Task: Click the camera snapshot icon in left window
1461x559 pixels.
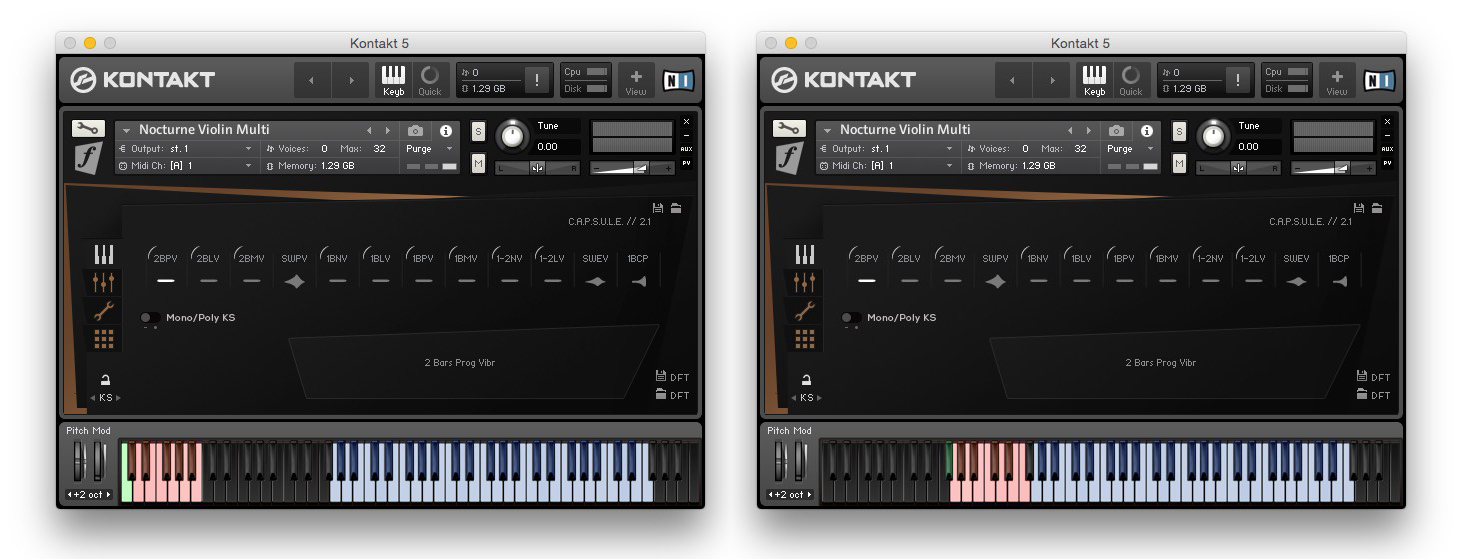Action: (x=415, y=130)
